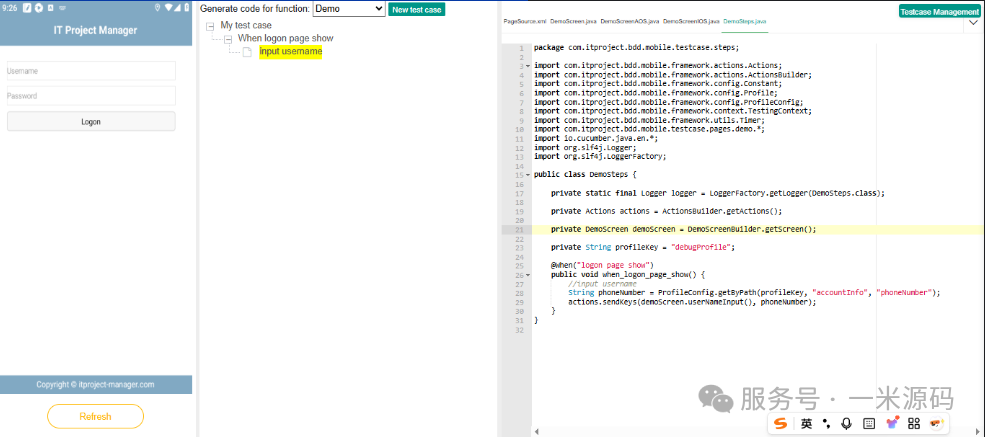Collapse the My test case node

[x=210, y=26]
